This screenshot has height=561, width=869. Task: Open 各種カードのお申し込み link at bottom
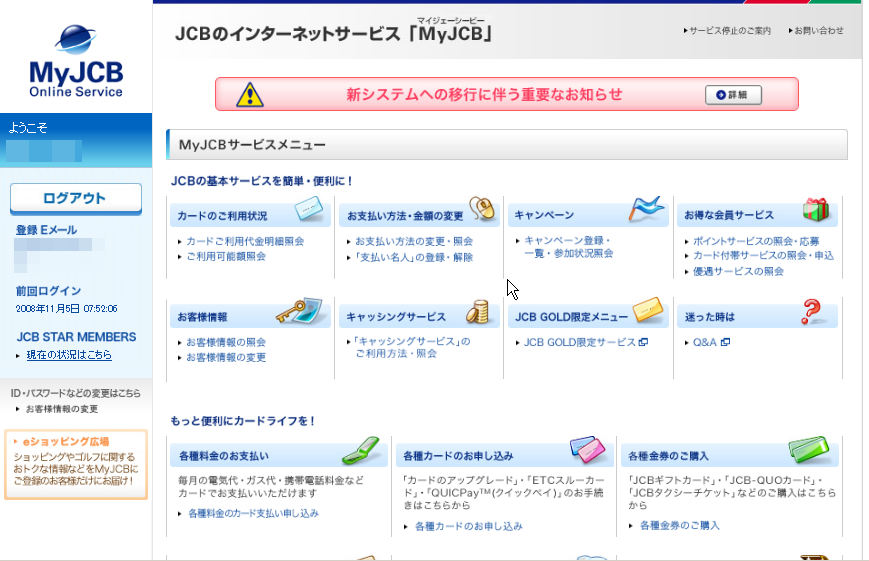pyautogui.click(x=469, y=526)
